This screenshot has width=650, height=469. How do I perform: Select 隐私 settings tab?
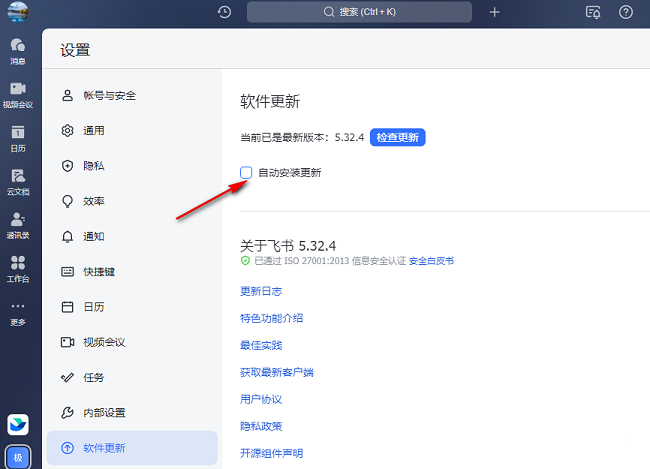coord(94,166)
